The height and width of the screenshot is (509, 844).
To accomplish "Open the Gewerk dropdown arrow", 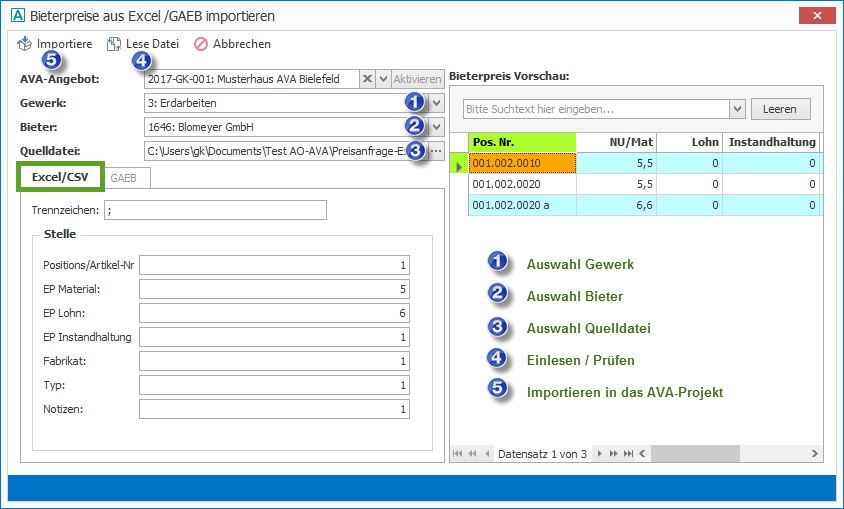I will [x=437, y=103].
